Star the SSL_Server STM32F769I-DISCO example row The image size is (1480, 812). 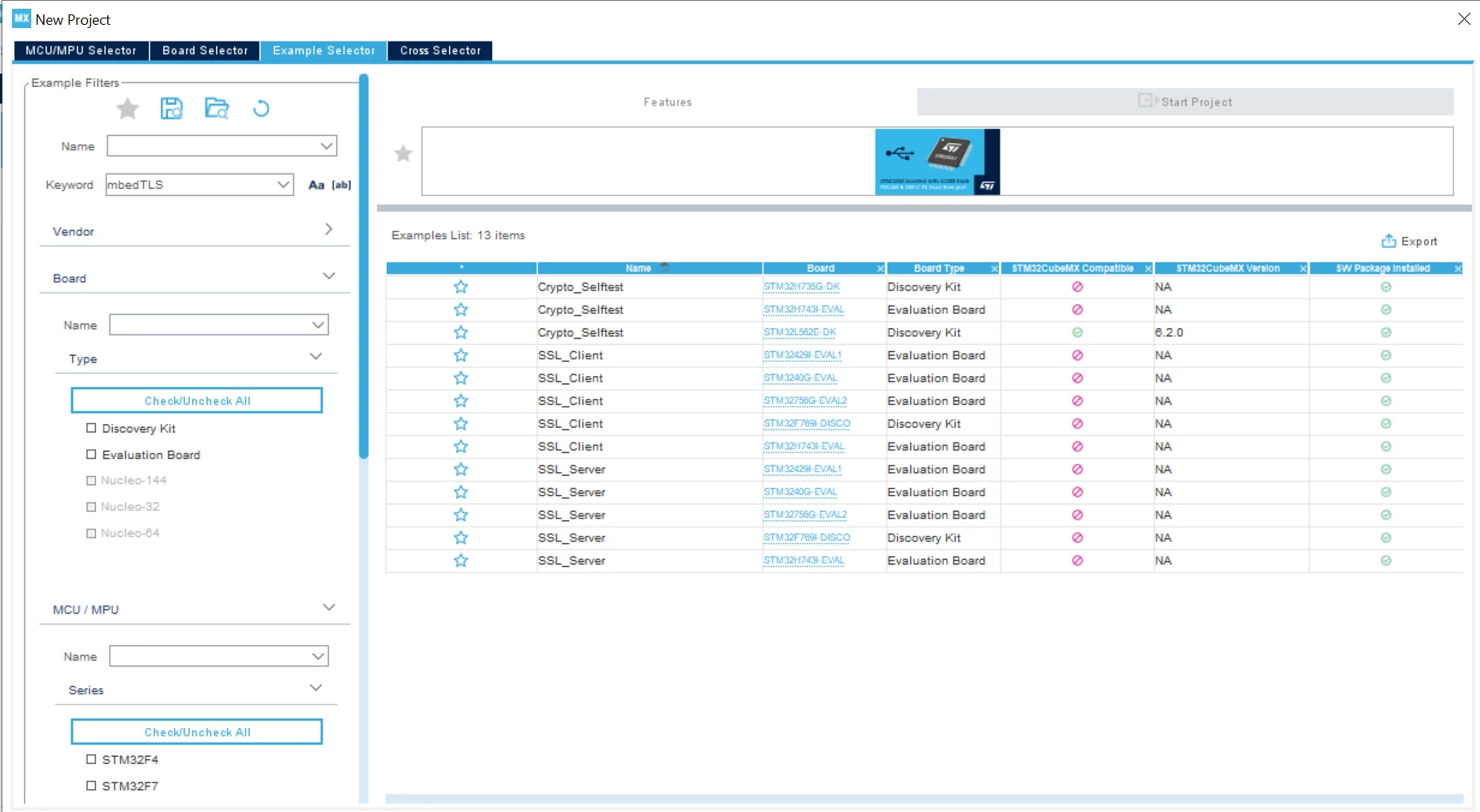pyautogui.click(x=461, y=538)
